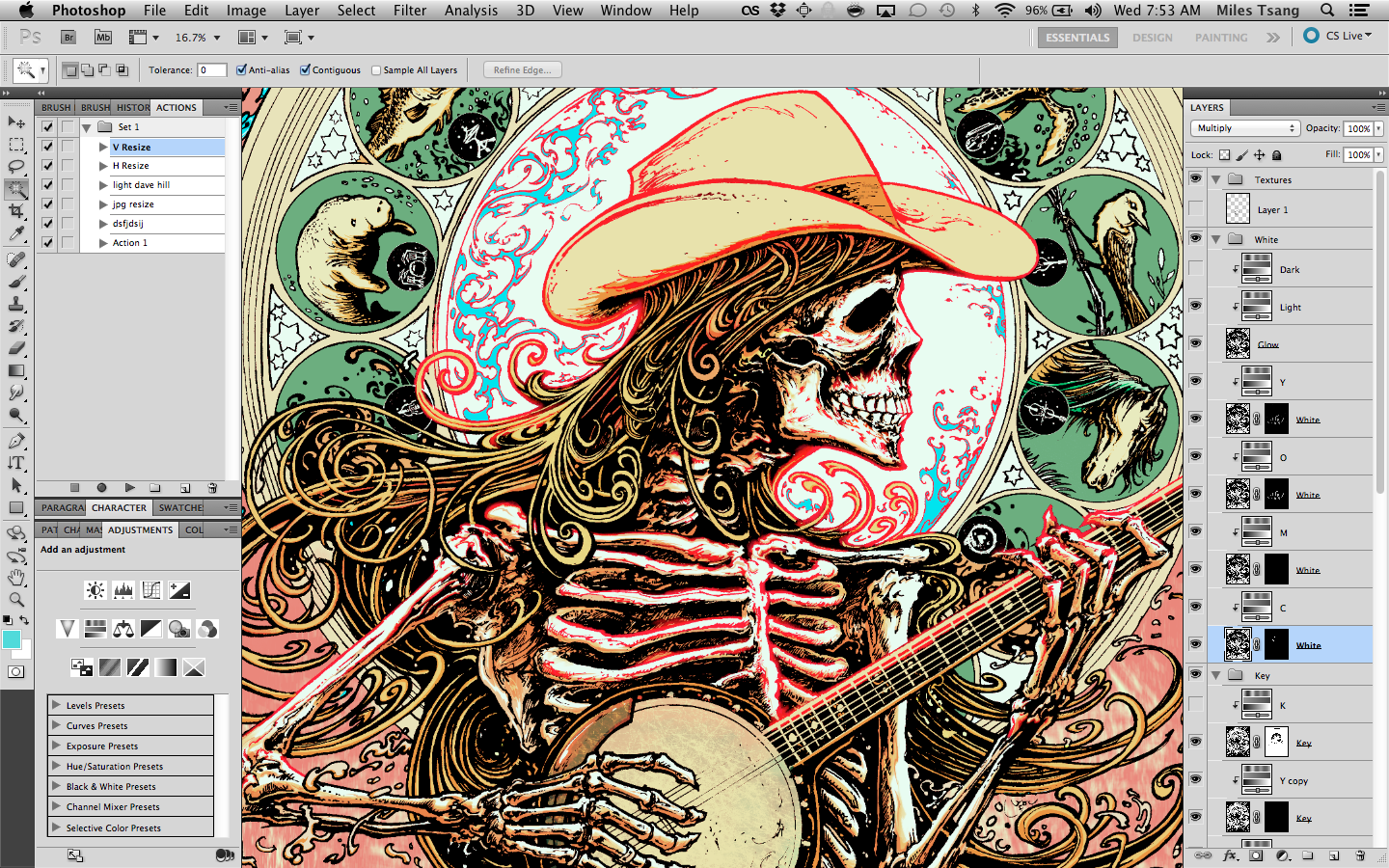
Task: Show the hidden Layer 1
Action: [x=1196, y=209]
